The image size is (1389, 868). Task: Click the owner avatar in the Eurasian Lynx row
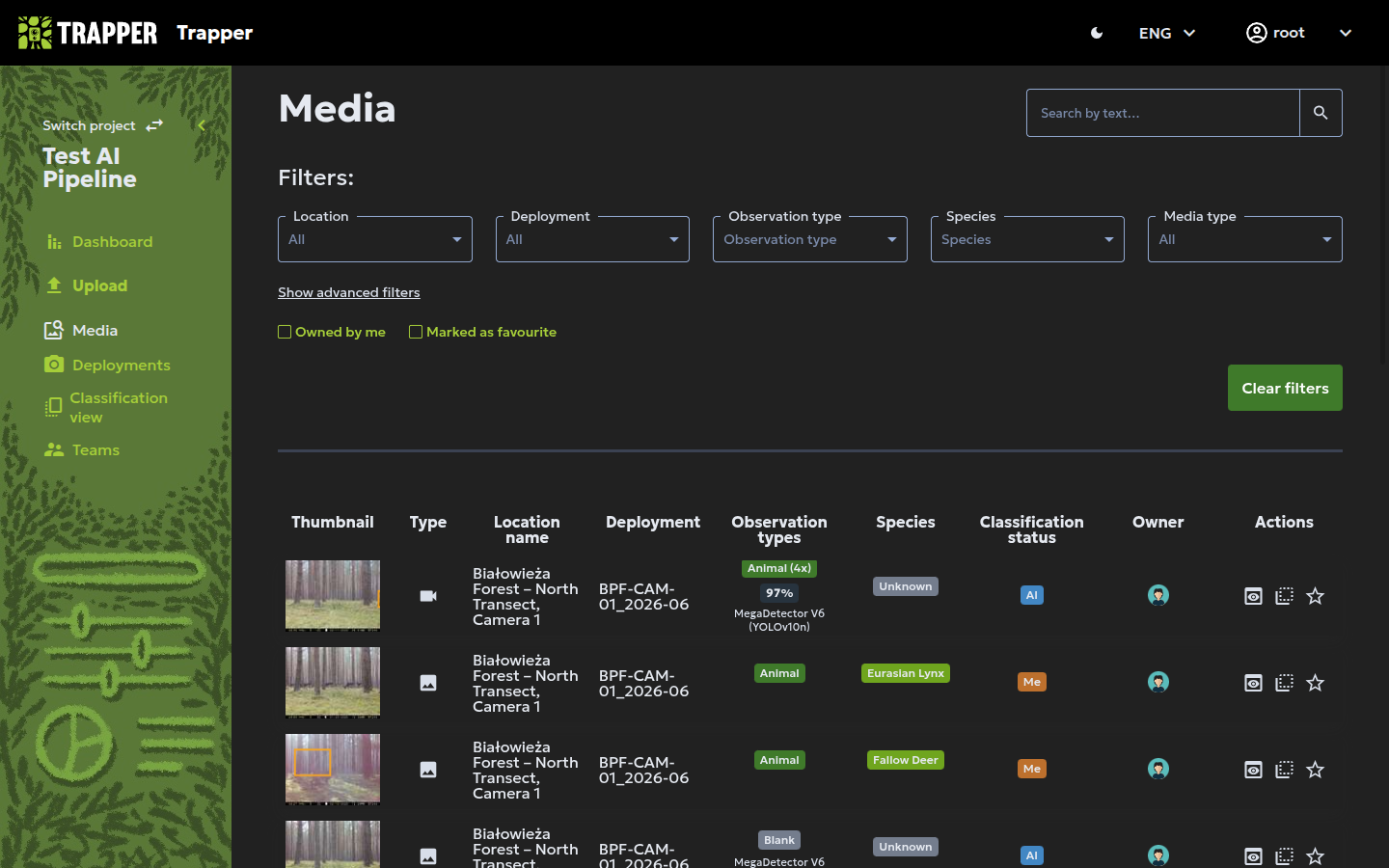pyautogui.click(x=1158, y=682)
